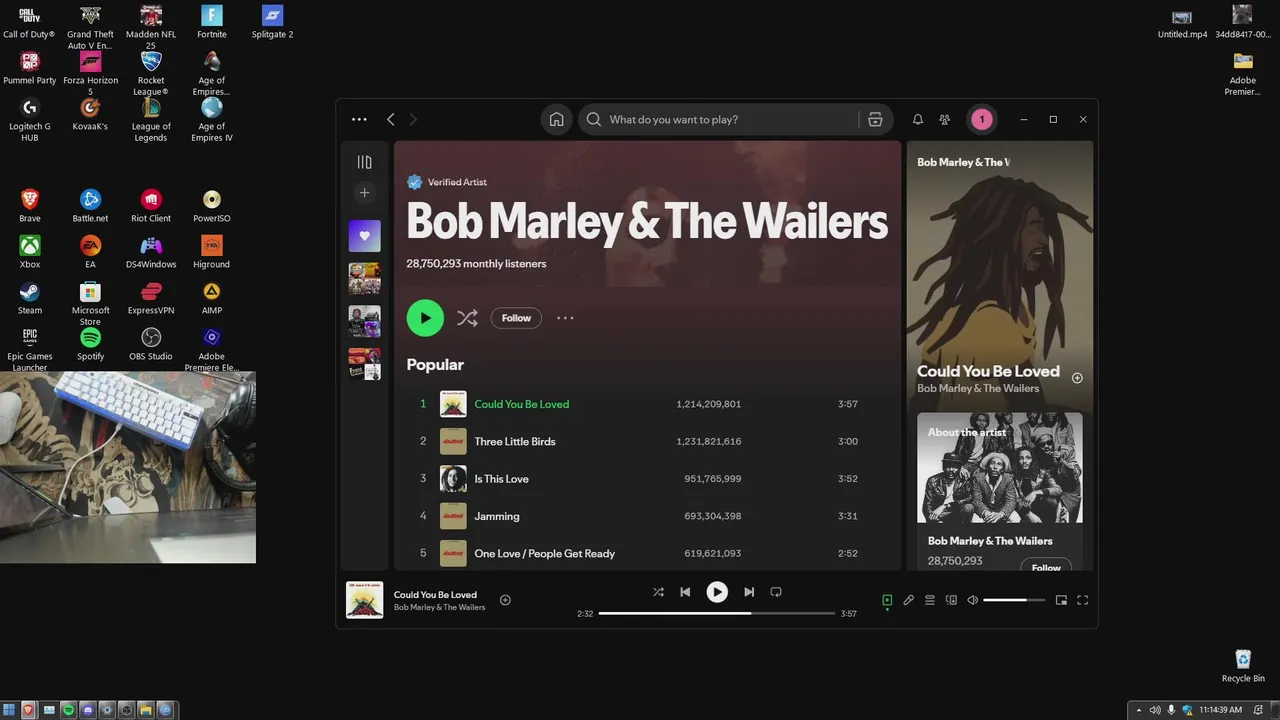Open What's New notifications bell
The image size is (1280, 720).
point(917,120)
